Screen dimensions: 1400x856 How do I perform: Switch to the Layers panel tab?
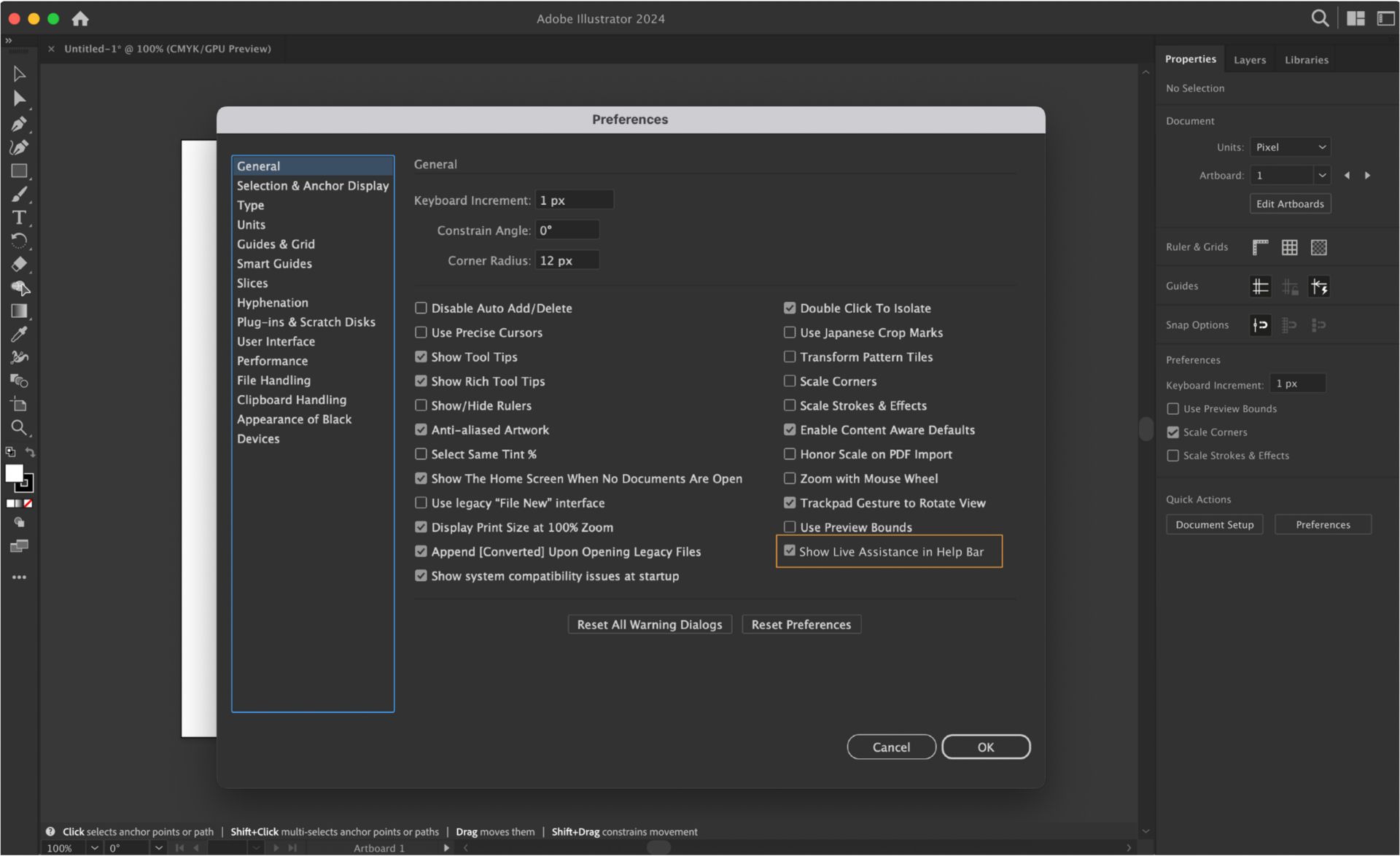click(1249, 60)
